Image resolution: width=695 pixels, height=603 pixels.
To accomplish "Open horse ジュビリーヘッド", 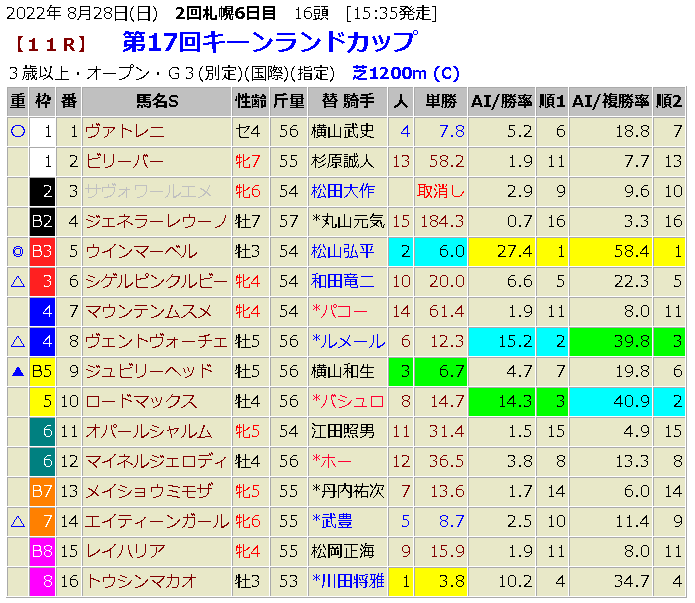I will (x=148, y=372).
